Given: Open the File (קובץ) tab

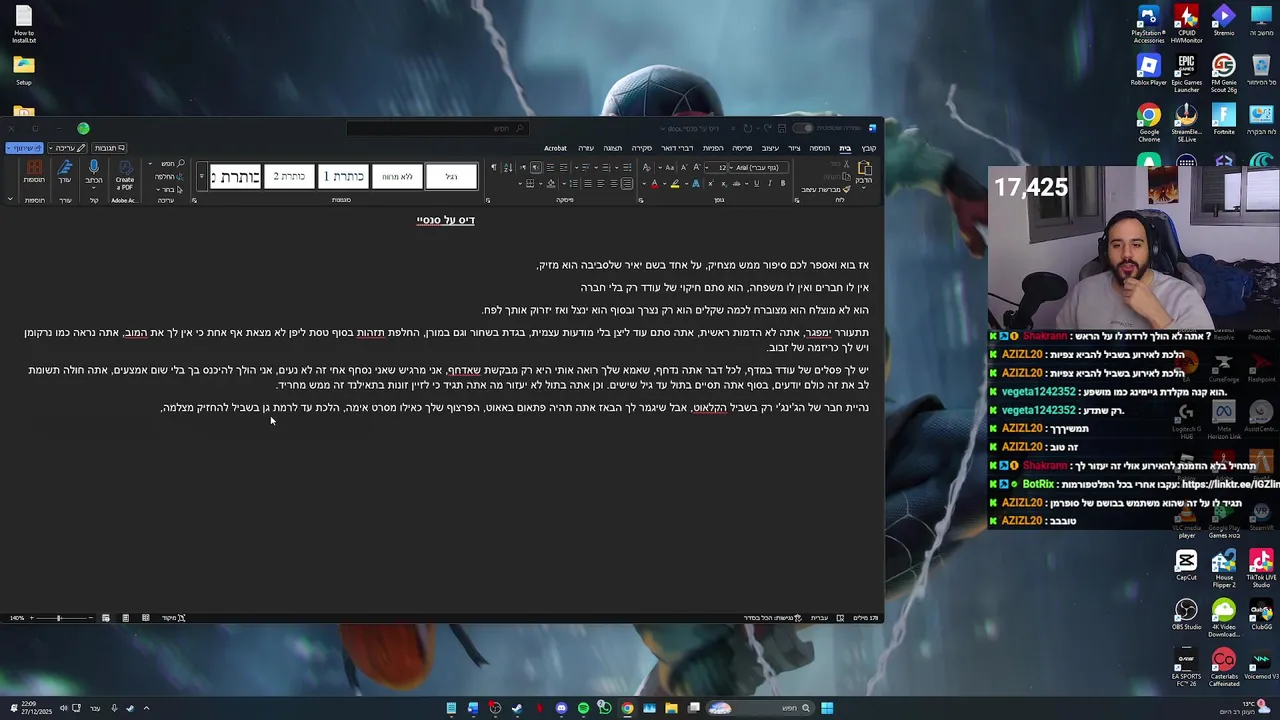Looking at the screenshot, I should pos(868,148).
